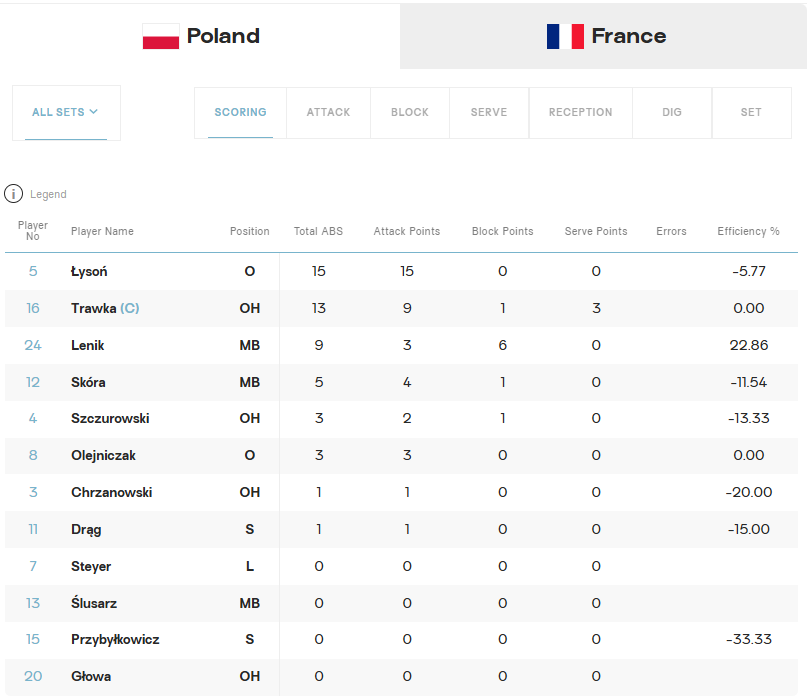Select the Poland team tab

point(200,36)
